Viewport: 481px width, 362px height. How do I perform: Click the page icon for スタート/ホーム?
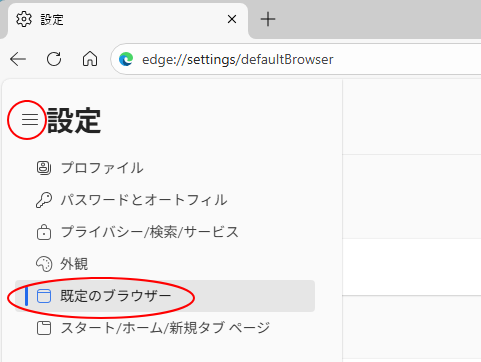[x=44, y=328]
